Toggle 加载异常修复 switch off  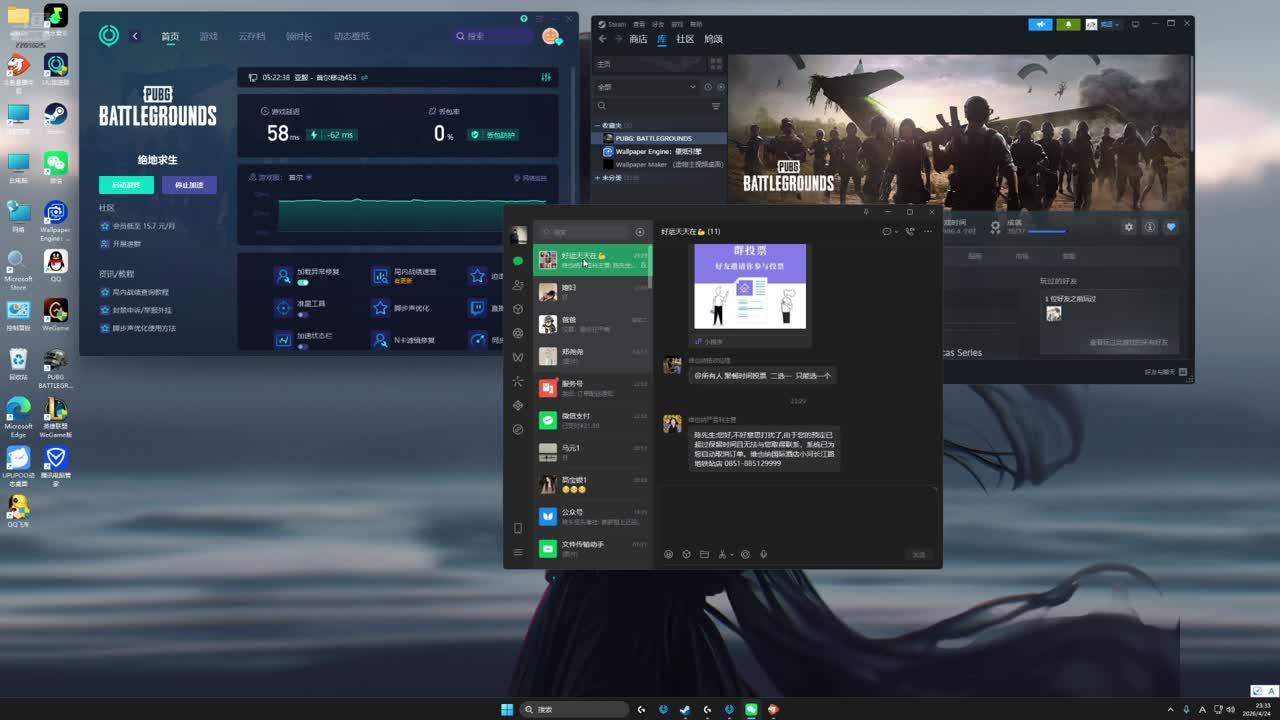[x=303, y=283]
